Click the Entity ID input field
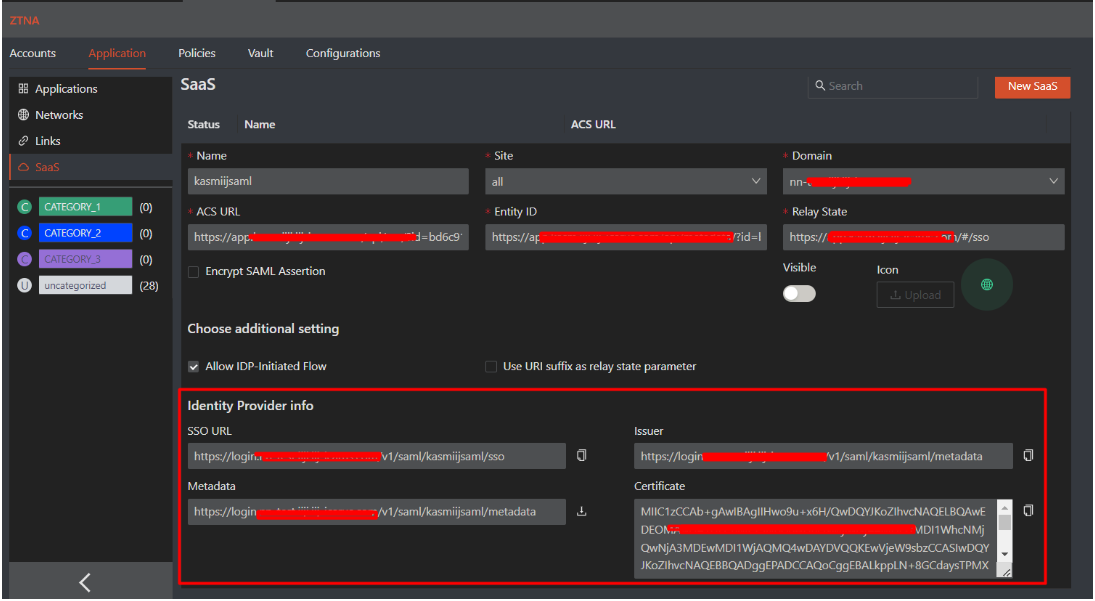1095x601 pixels. tap(626, 237)
